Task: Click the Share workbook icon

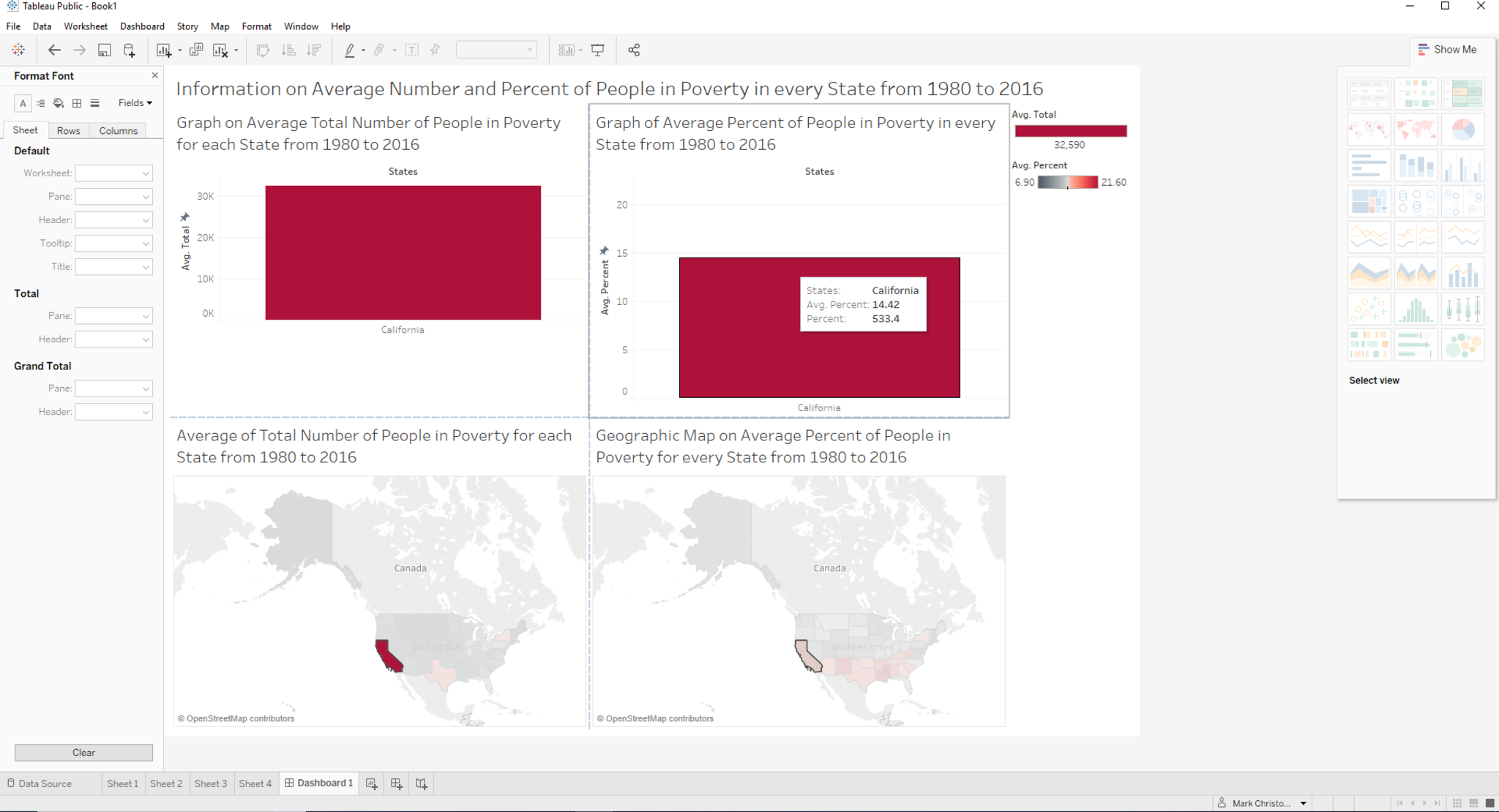Action: (x=634, y=50)
